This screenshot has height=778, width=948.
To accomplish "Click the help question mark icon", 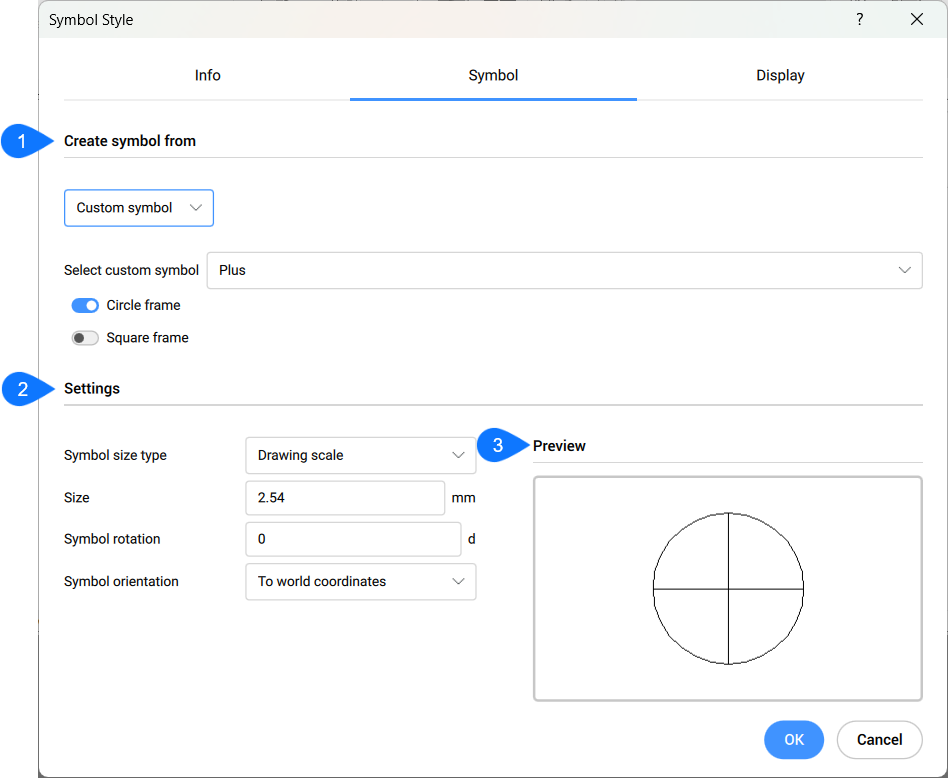I will point(859,20).
